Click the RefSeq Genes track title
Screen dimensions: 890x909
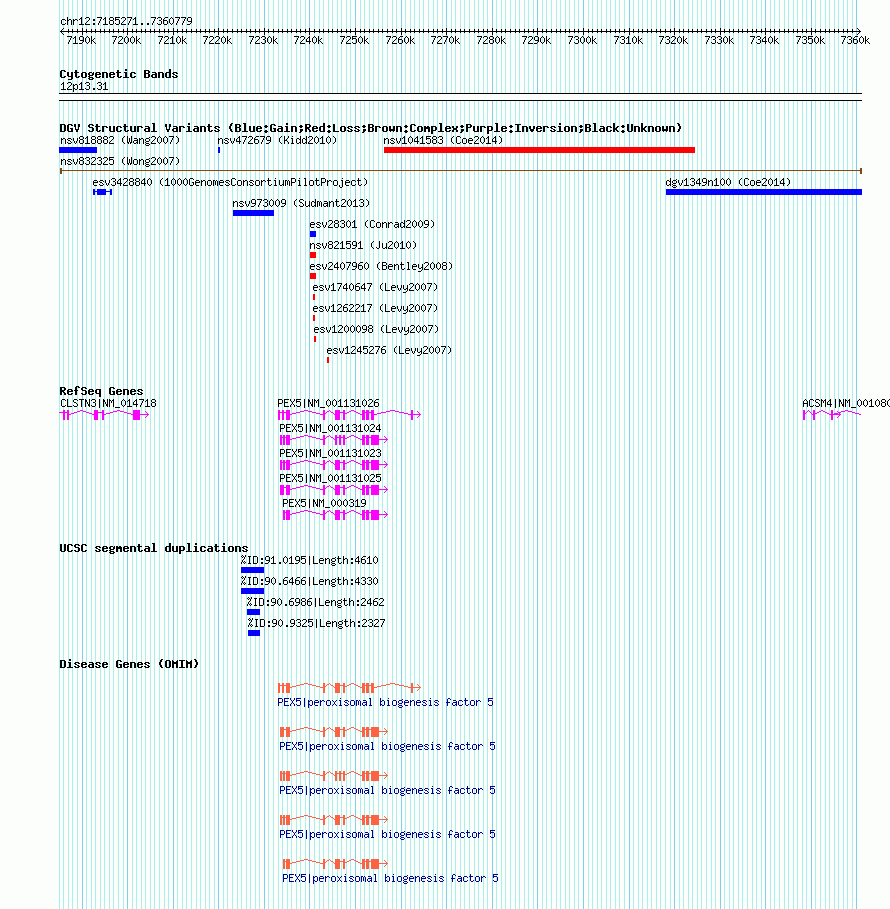[101, 391]
